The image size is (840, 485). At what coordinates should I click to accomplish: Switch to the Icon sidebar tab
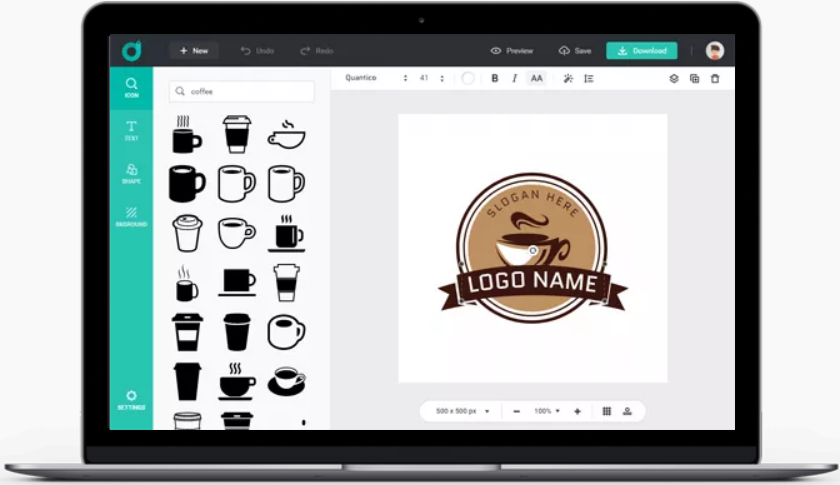point(131,88)
